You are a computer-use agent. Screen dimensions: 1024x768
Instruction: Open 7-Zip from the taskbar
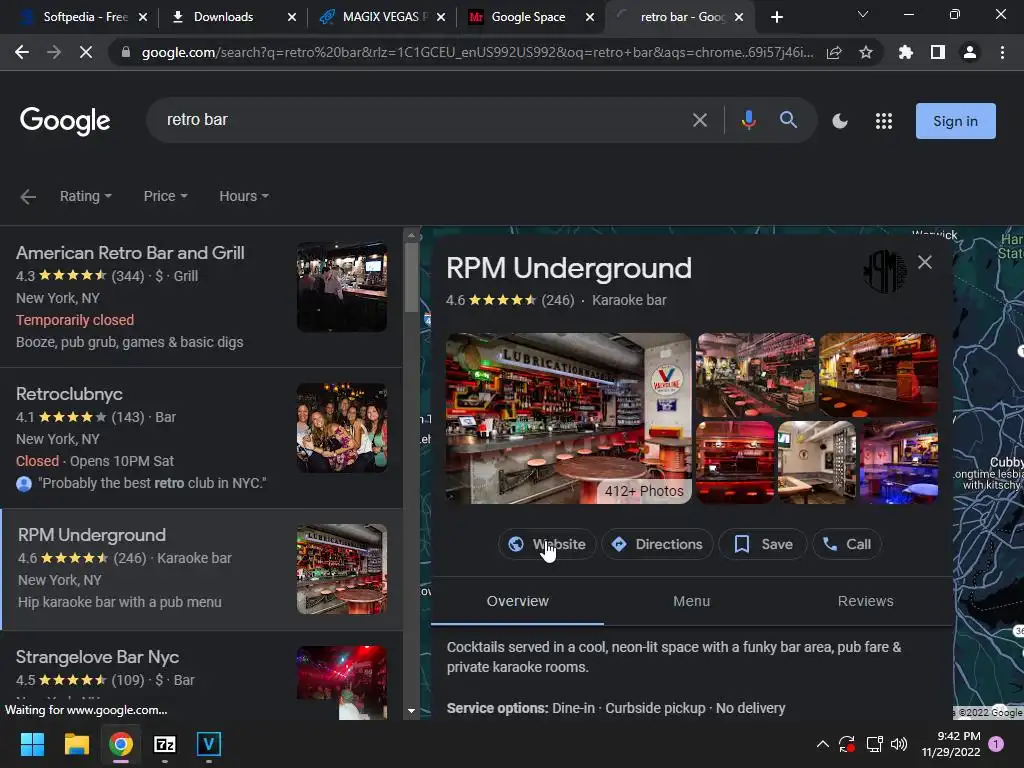coord(165,744)
